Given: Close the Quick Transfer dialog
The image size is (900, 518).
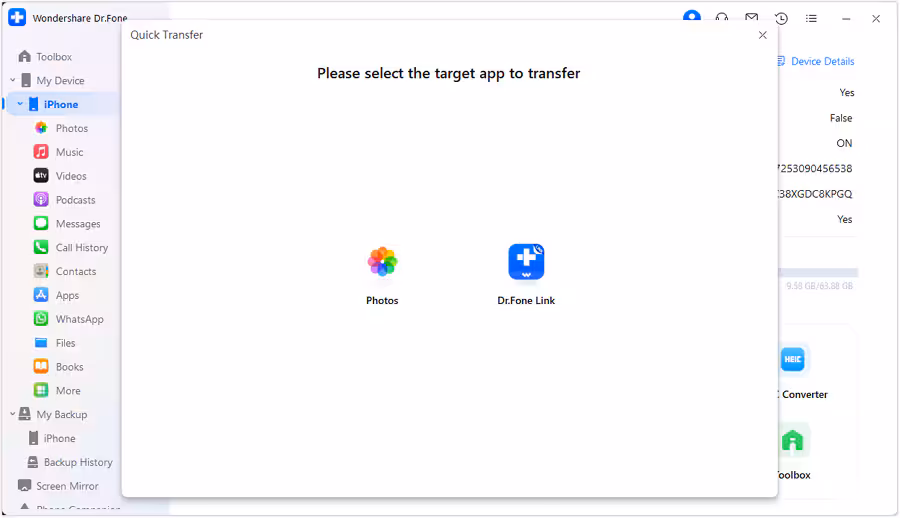Looking at the screenshot, I should point(762,35).
